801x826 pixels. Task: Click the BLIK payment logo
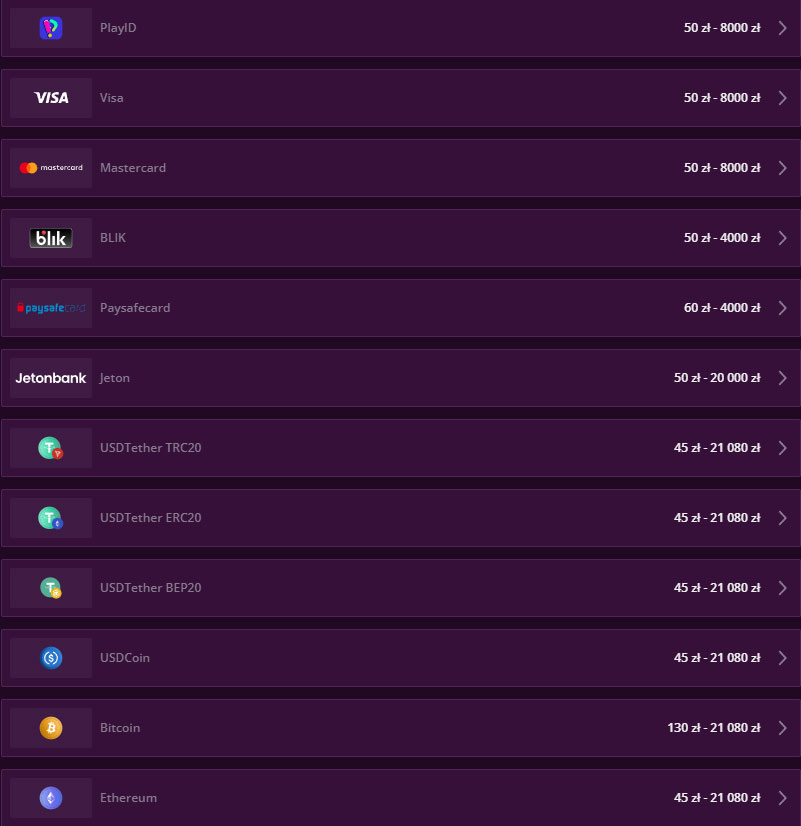pyautogui.click(x=51, y=238)
